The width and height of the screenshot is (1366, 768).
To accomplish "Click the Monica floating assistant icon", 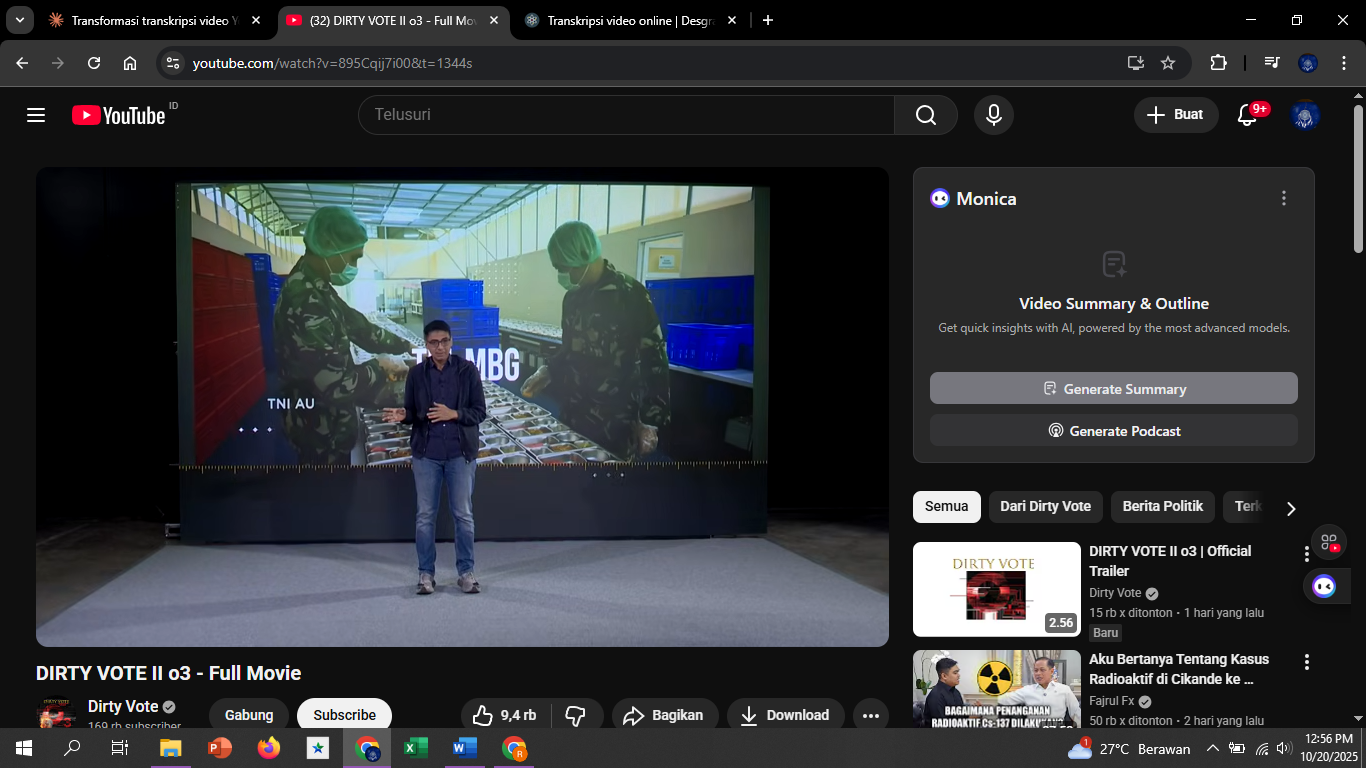I will coord(1324,586).
